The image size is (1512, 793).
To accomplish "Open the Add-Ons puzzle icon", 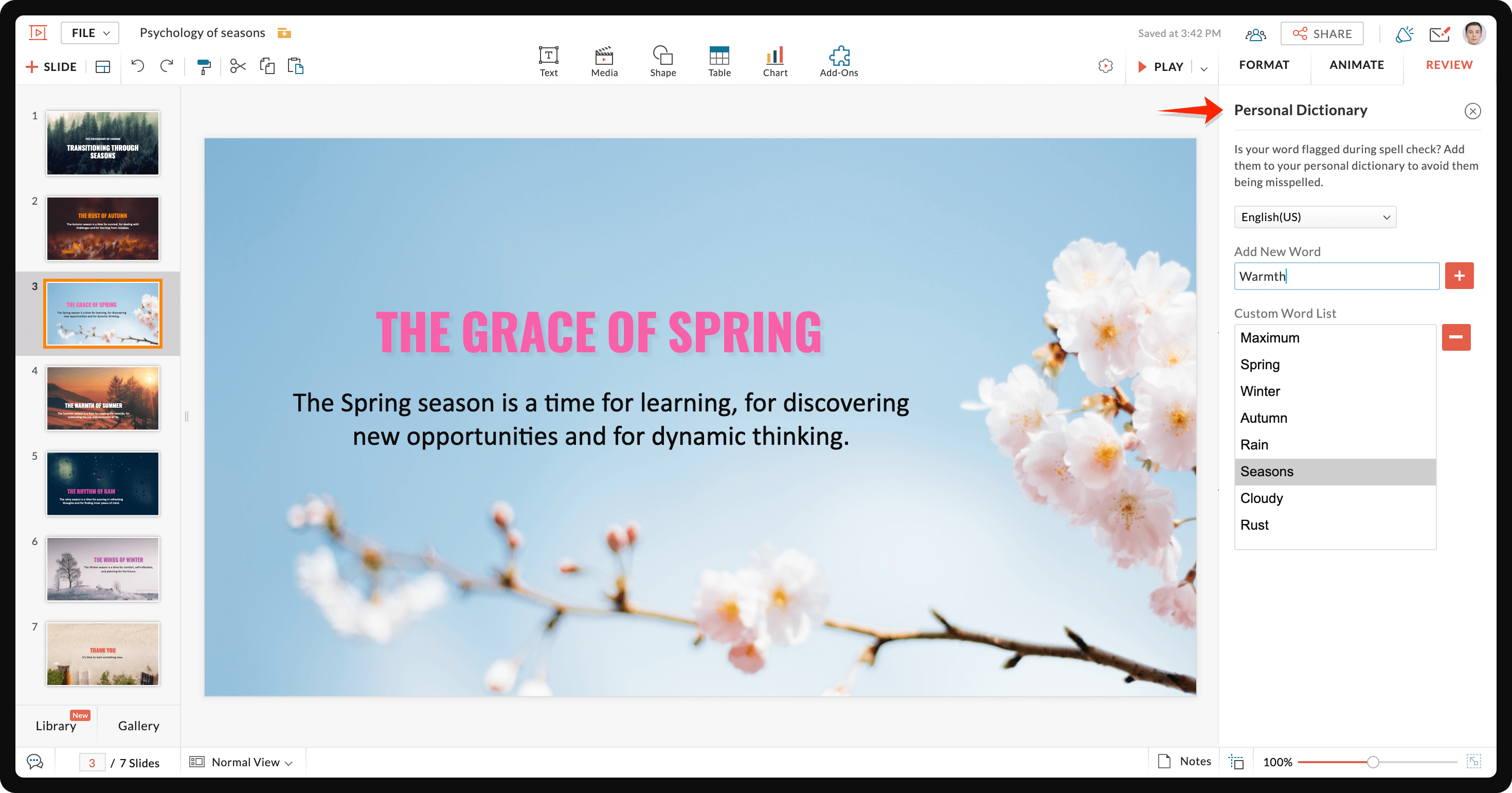I will 838,61.
